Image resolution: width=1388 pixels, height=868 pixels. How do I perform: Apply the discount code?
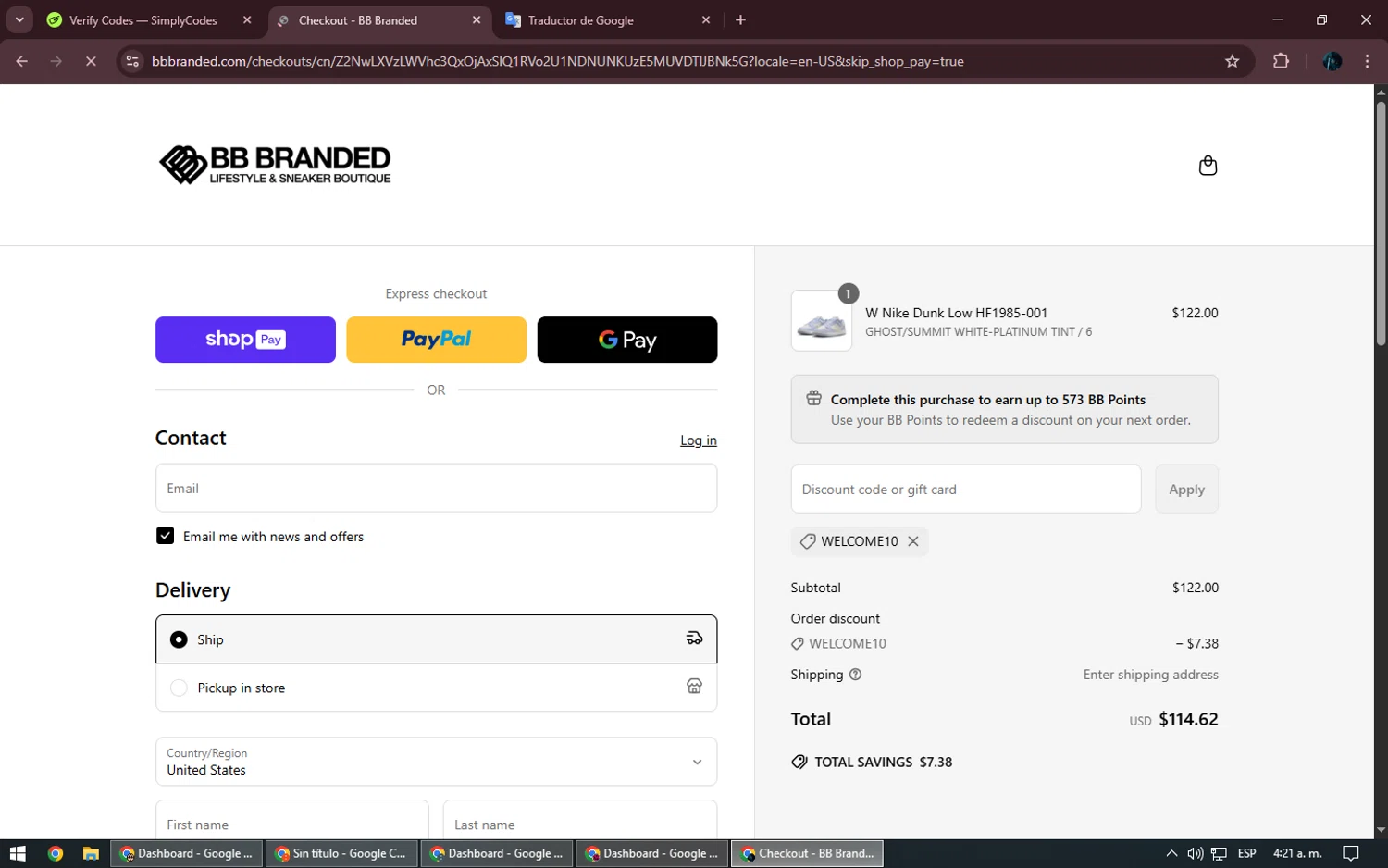pyautogui.click(x=1186, y=490)
